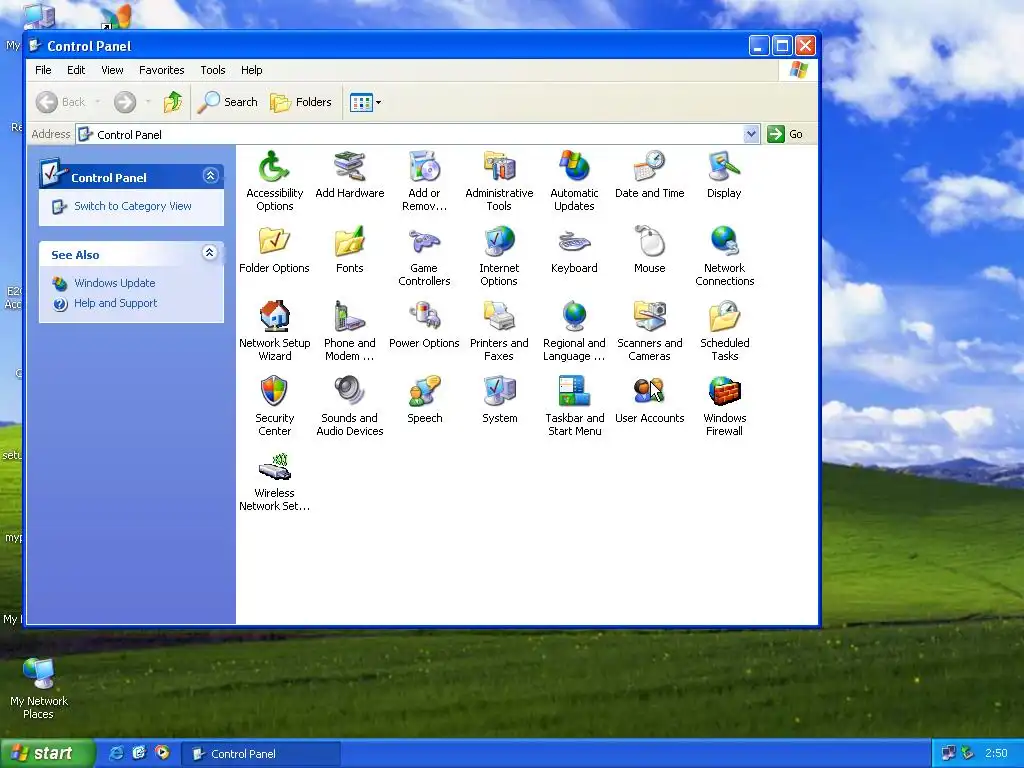The width and height of the screenshot is (1024, 768).
Task: Launch Windows Media Player from Quick Launch
Action: click(162, 753)
